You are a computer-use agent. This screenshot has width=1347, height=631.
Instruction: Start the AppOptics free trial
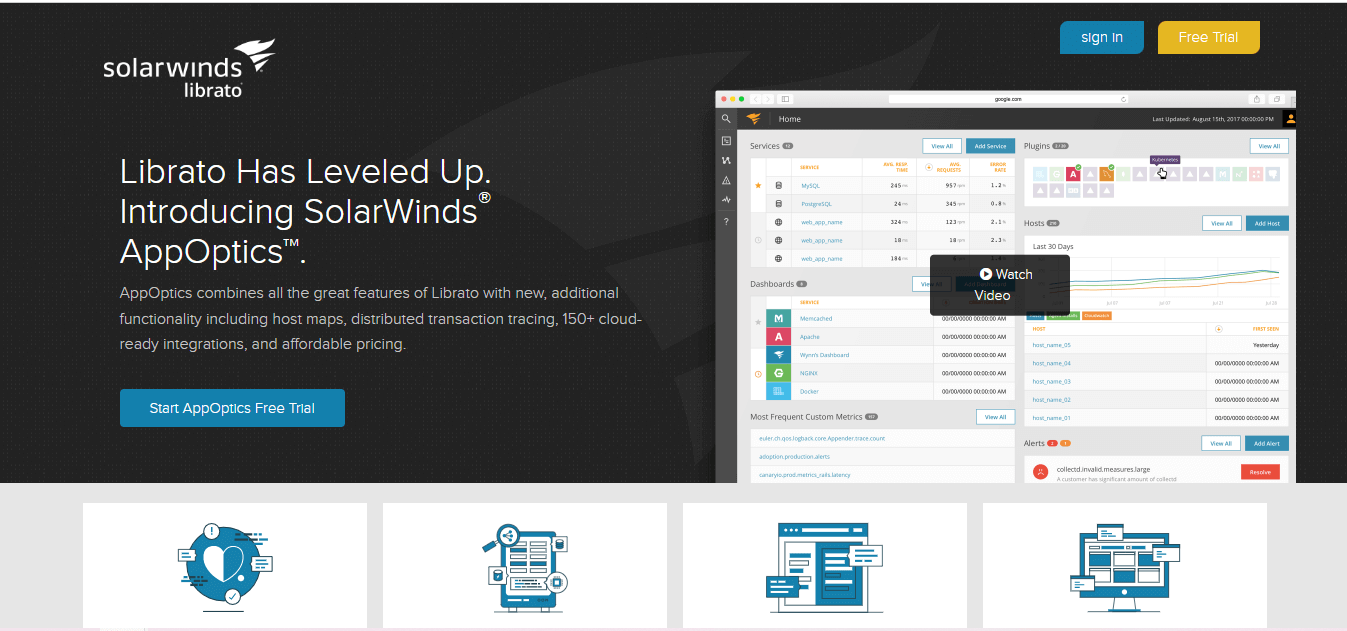coord(232,408)
